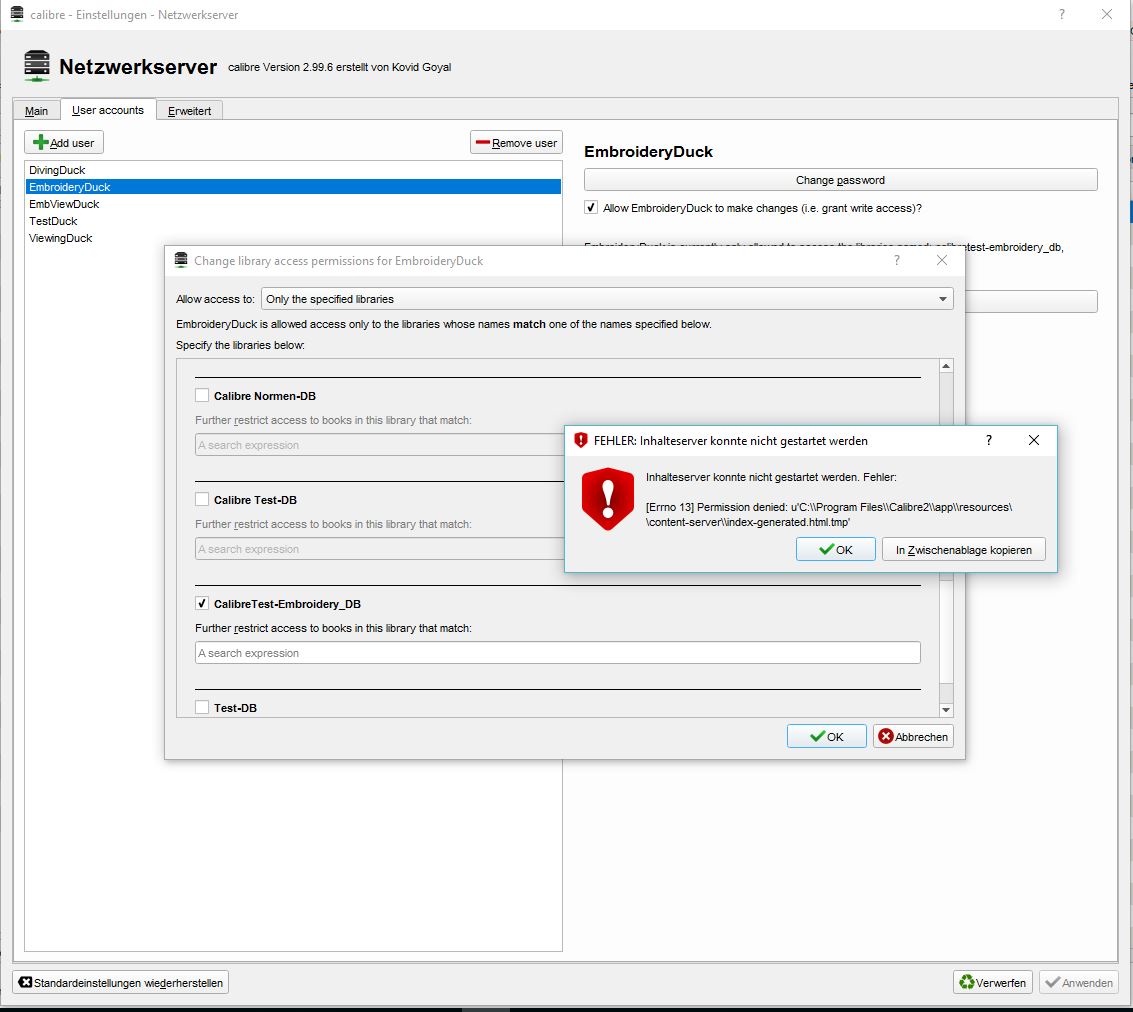This screenshot has width=1133, height=1012.
Task: Click help question mark in main window title
Action: pos(1061,14)
